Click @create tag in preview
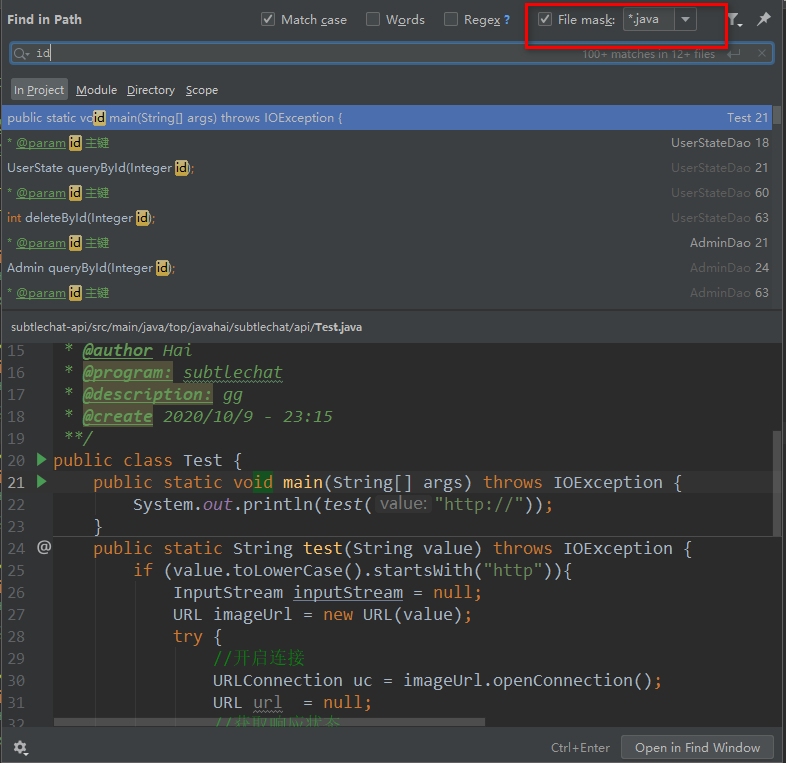The width and height of the screenshot is (786, 763). pos(117,417)
